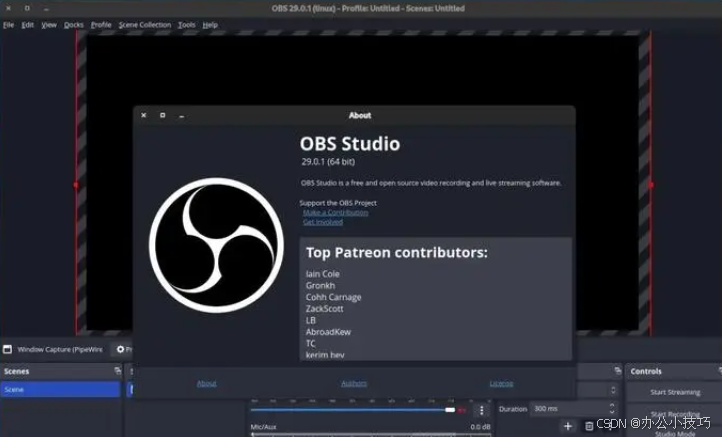Open the Help menu

point(210,25)
